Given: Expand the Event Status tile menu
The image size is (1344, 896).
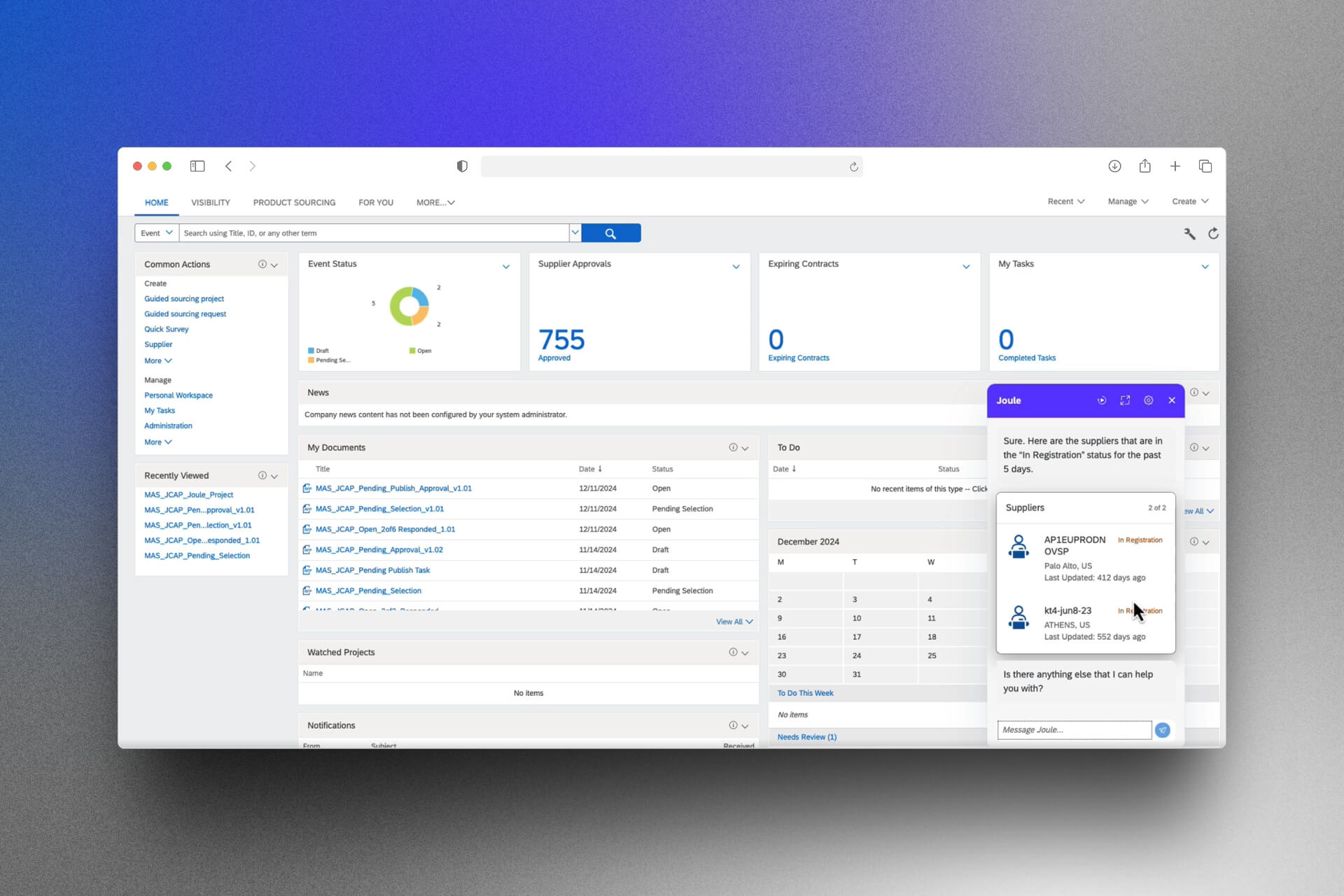Looking at the screenshot, I should (506, 267).
